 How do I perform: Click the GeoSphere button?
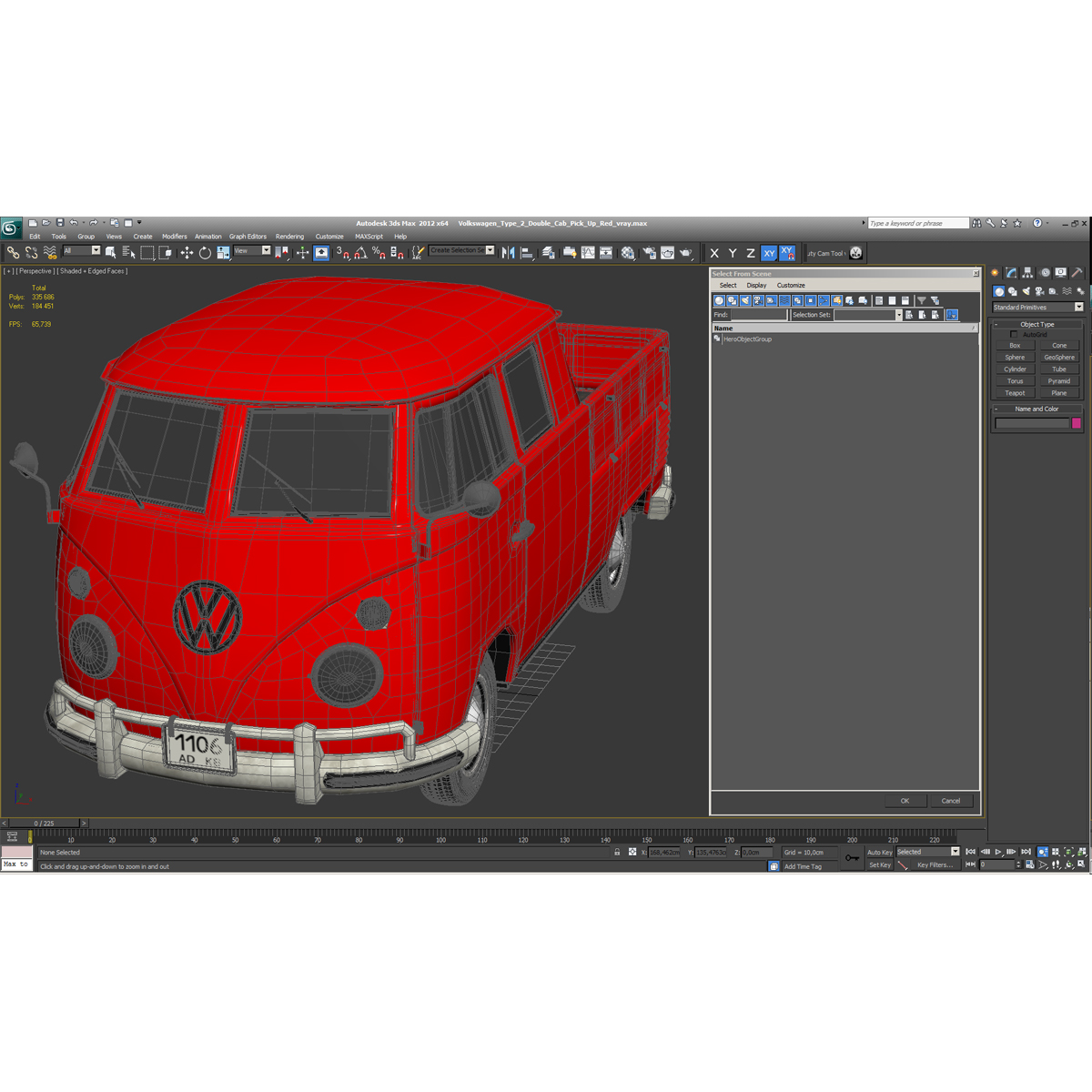[1059, 358]
